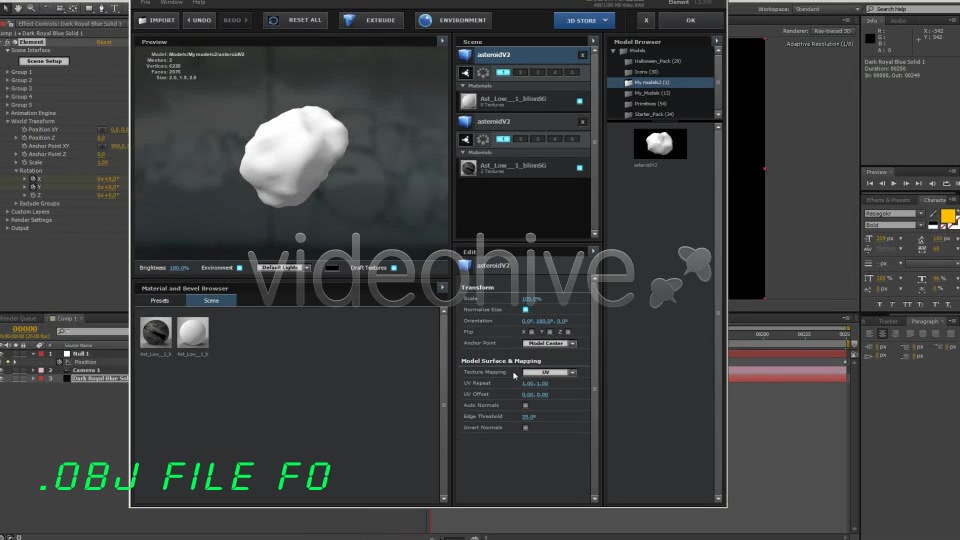Switch to the Presets tab

(x=160, y=301)
